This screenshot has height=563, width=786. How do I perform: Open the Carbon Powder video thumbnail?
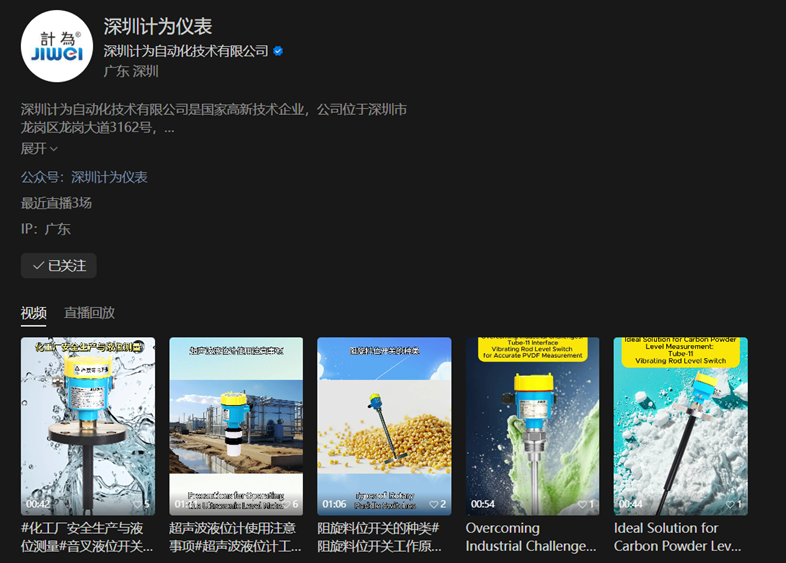[681, 426]
